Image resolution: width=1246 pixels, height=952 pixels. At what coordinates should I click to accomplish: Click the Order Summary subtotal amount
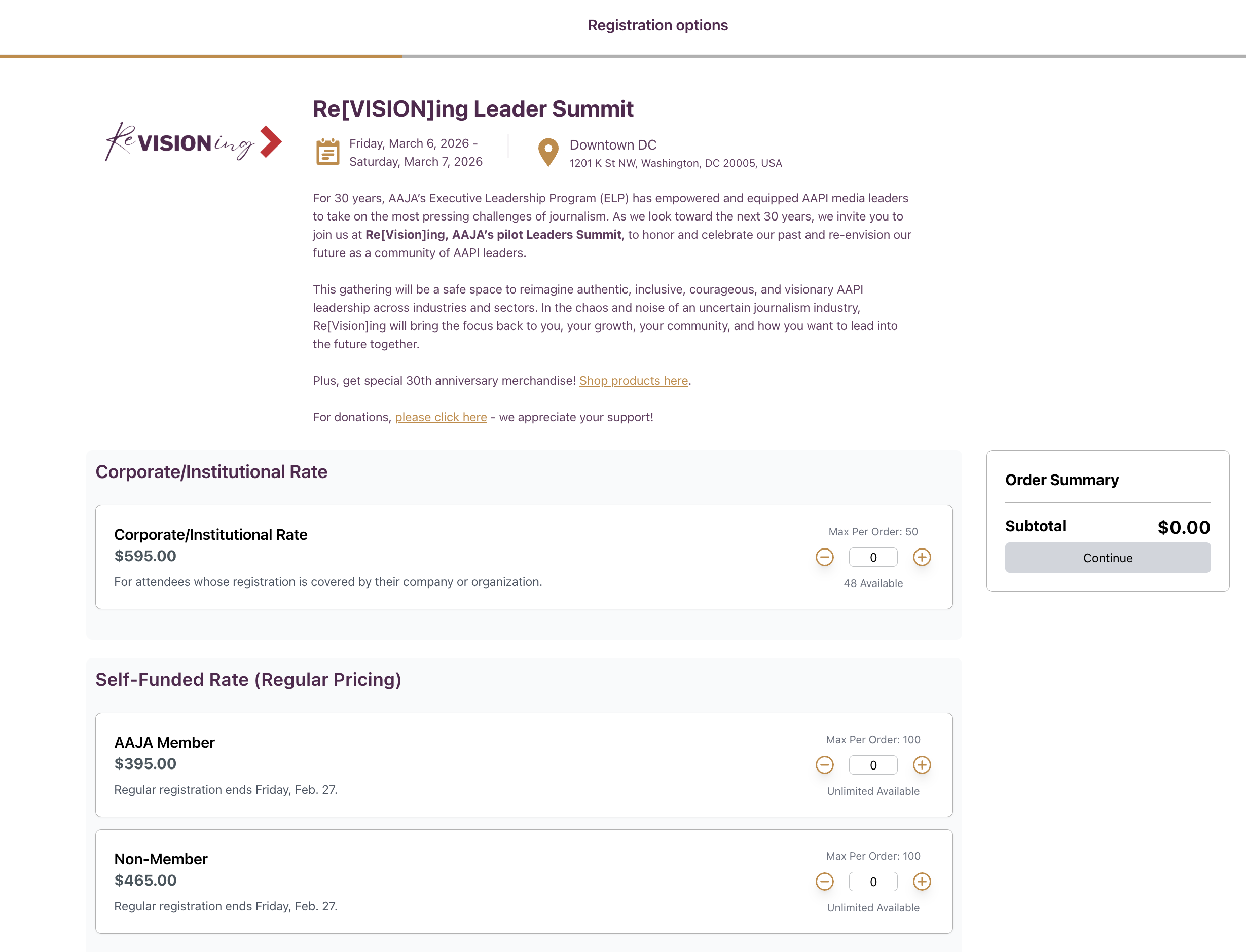click(x=1183, y=527)
